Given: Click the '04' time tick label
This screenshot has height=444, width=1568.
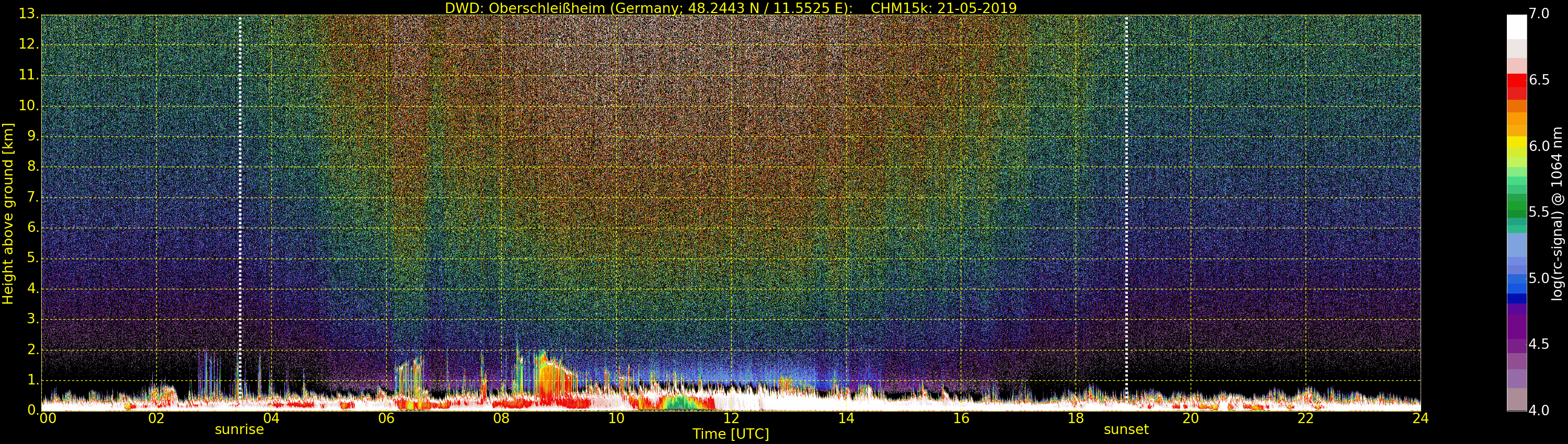Looking at the screenshot, I should pyautogui.click(x=271, y=418).
